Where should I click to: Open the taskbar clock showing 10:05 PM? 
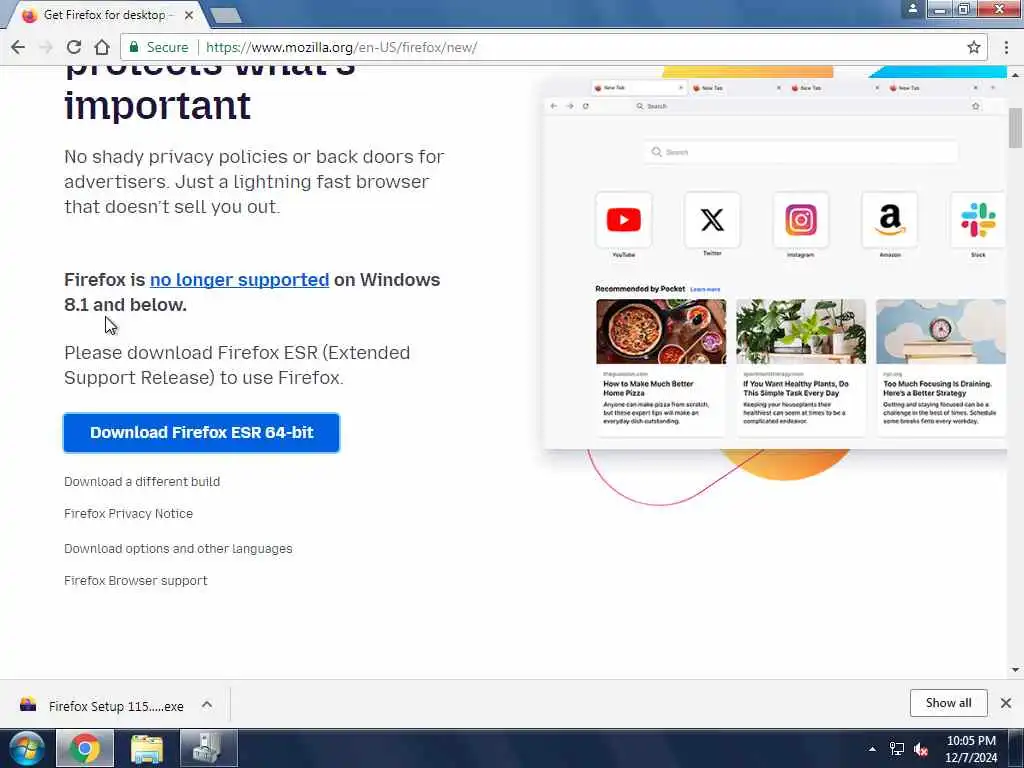[971, 749]
